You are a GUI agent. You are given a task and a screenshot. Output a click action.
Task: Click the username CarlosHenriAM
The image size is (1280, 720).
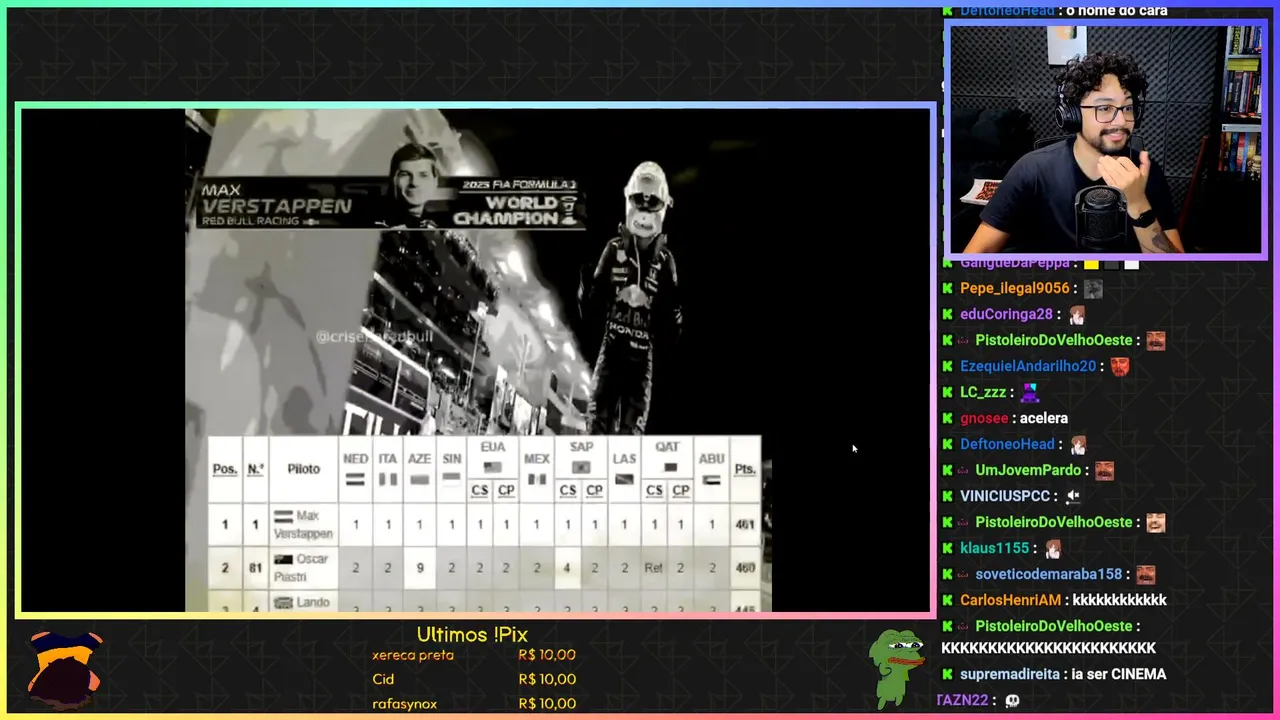pos(1010,600)
